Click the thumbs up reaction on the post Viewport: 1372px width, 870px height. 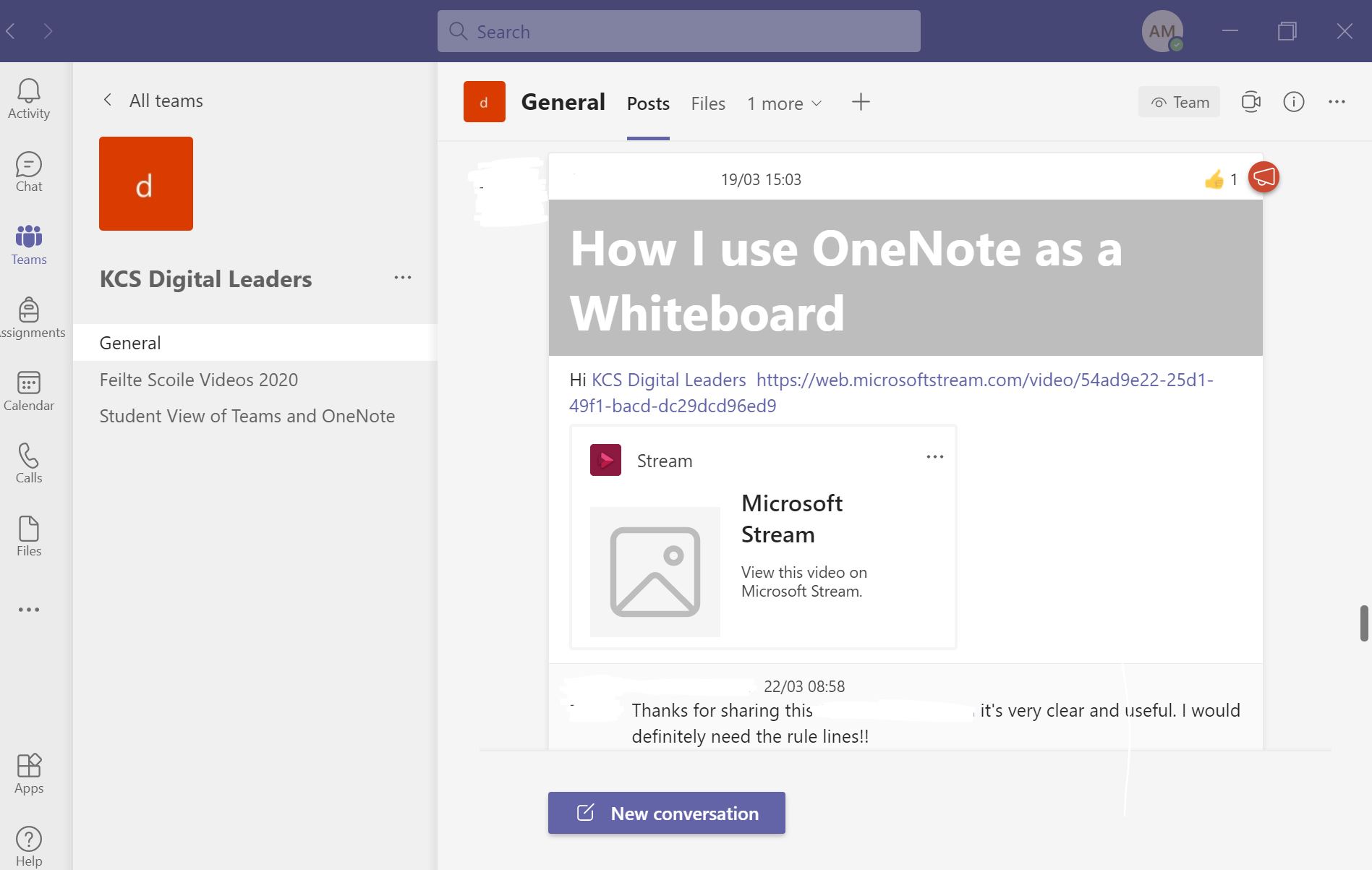pos(1214,179)
